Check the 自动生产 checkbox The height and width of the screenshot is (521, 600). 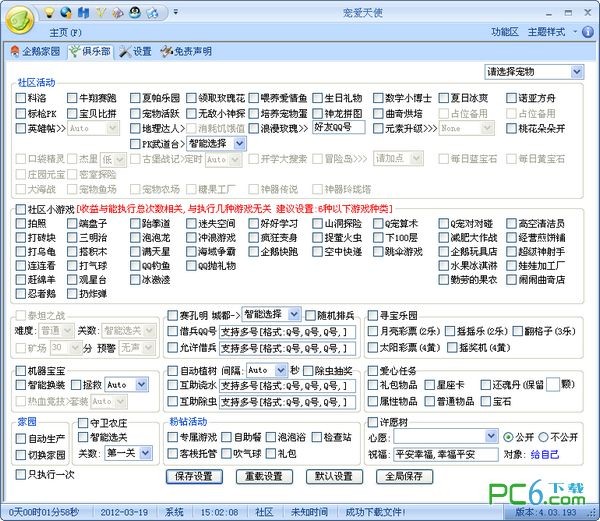pyautogui.click(x=21, y=439)
